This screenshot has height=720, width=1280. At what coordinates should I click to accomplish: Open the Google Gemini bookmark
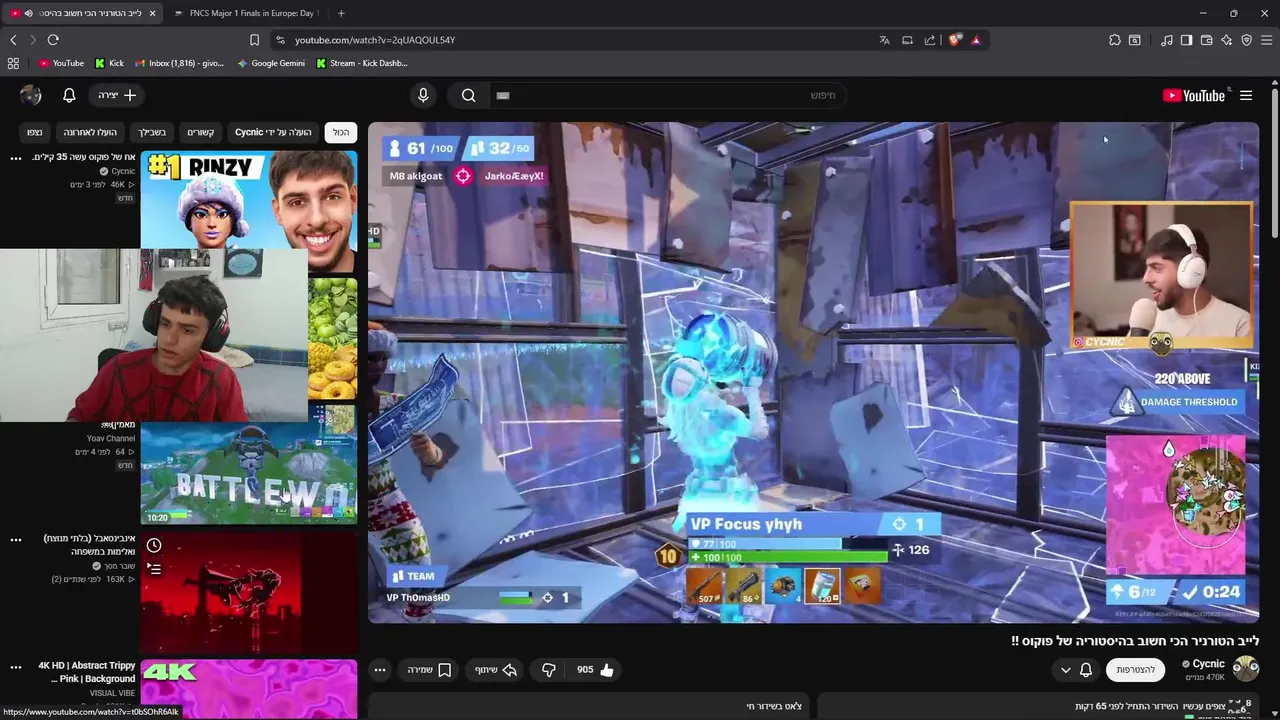pyautogui.click(x=271, y=63)
